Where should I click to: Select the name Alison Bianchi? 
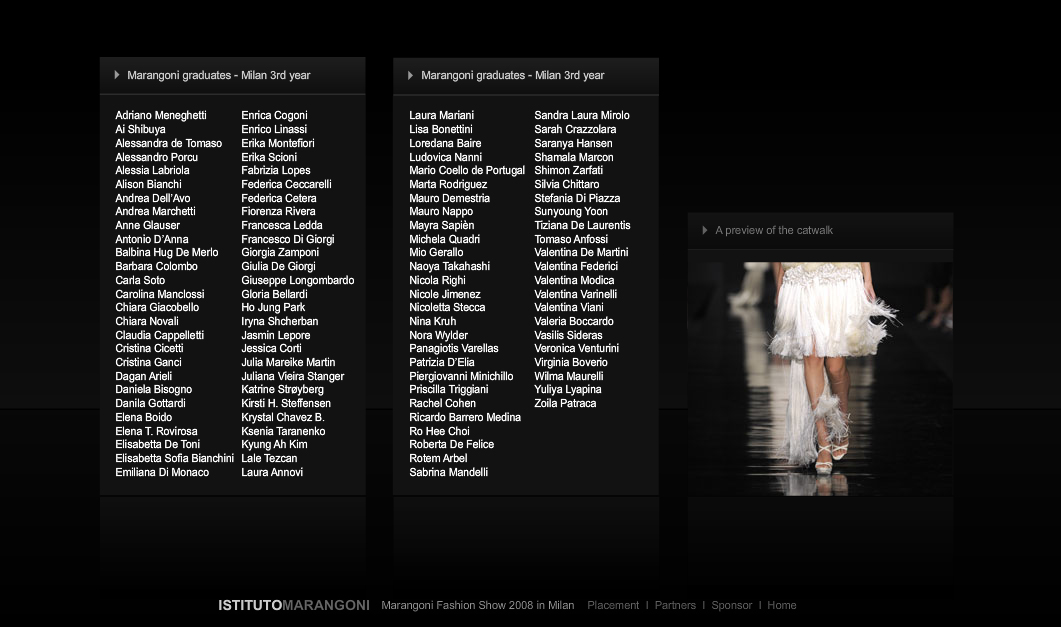(148, 184)
